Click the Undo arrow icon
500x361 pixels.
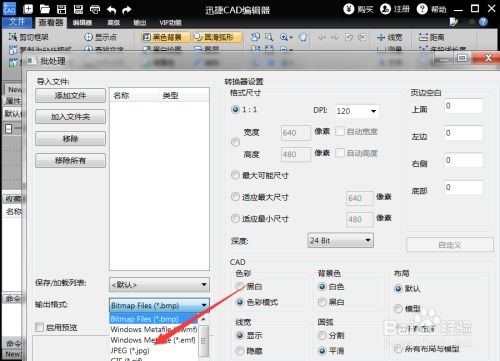click(111, 10)
